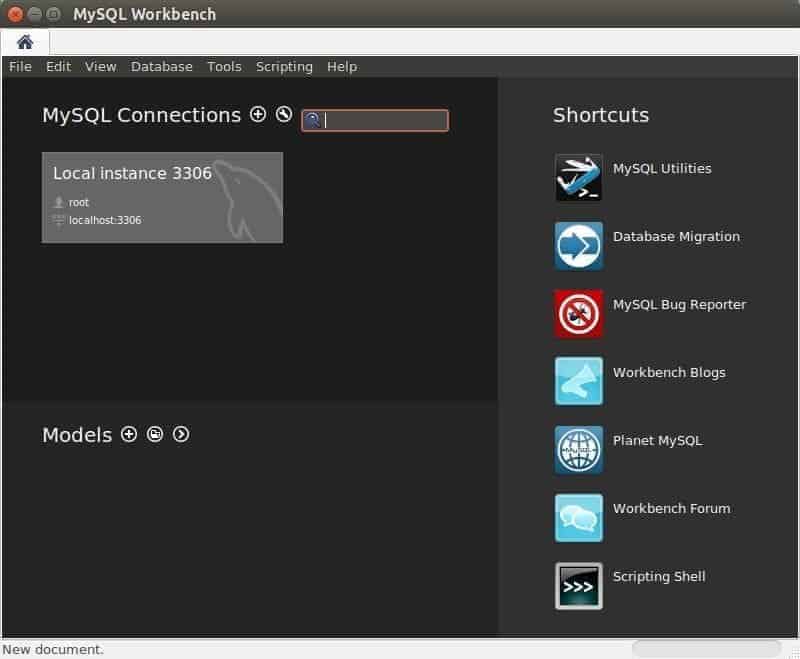This screenshot has height=659, width=800.
Task: Open the MySQL Bug Reporter icon
Action: pos(579,314)
